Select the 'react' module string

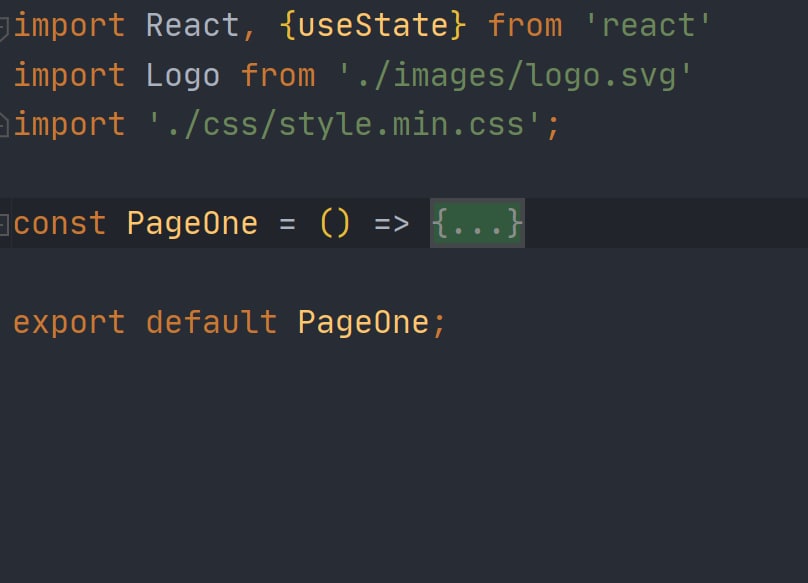click(648, 26)
